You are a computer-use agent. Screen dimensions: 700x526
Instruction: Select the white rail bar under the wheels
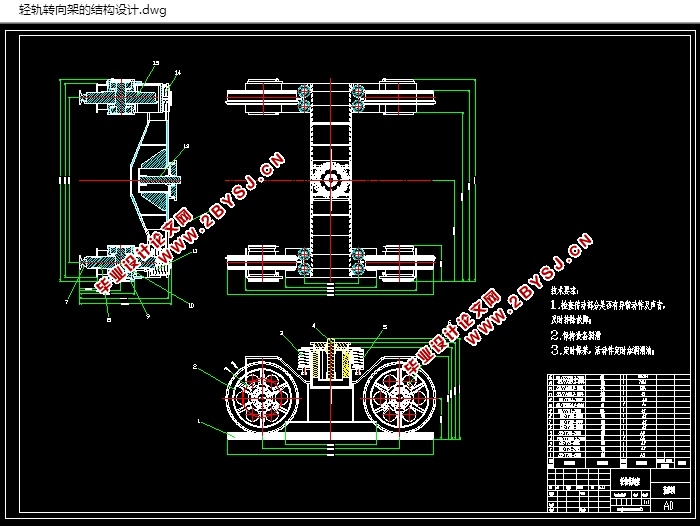point(330,436)
